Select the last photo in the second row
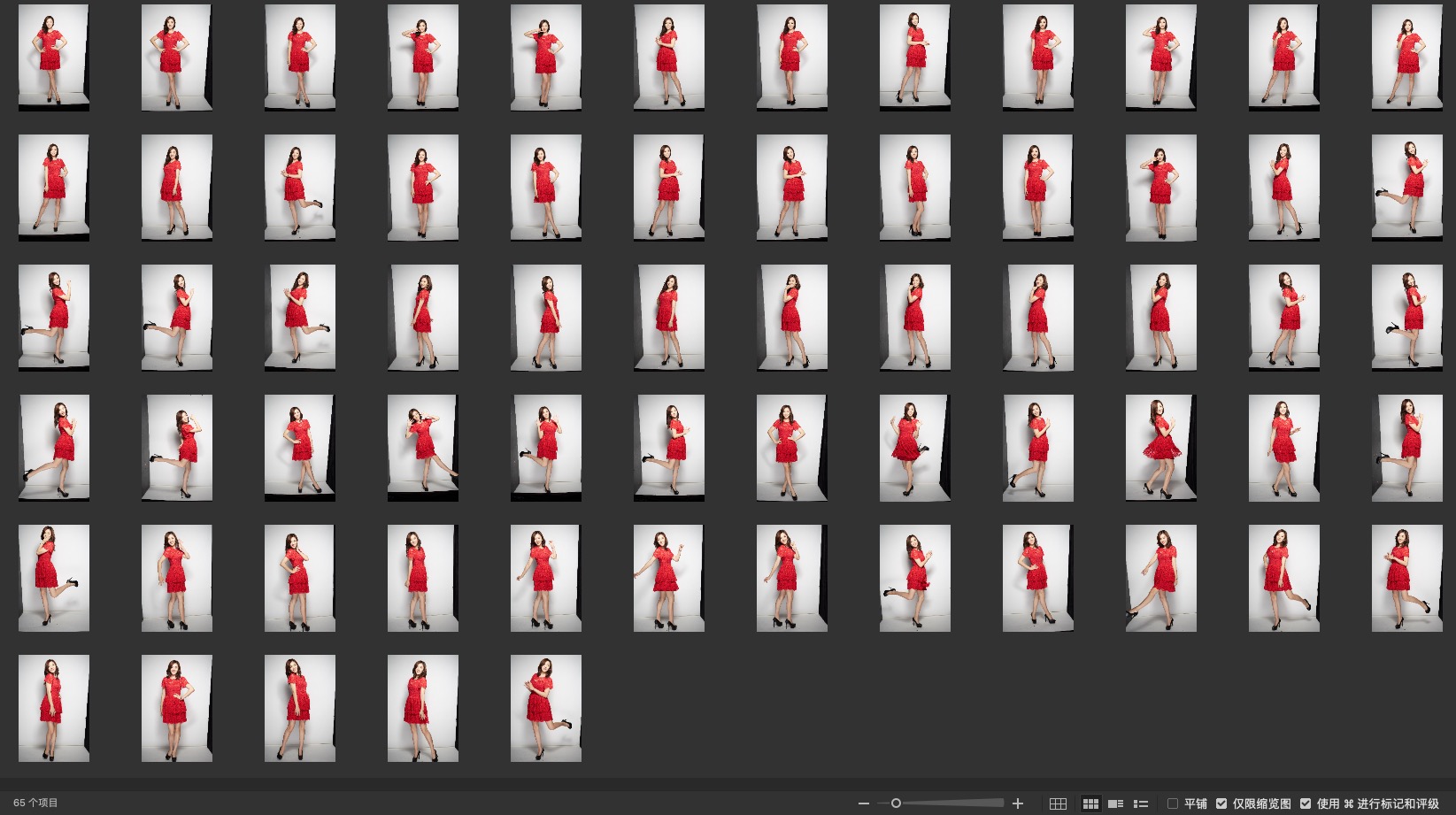 coord(1406,188)
